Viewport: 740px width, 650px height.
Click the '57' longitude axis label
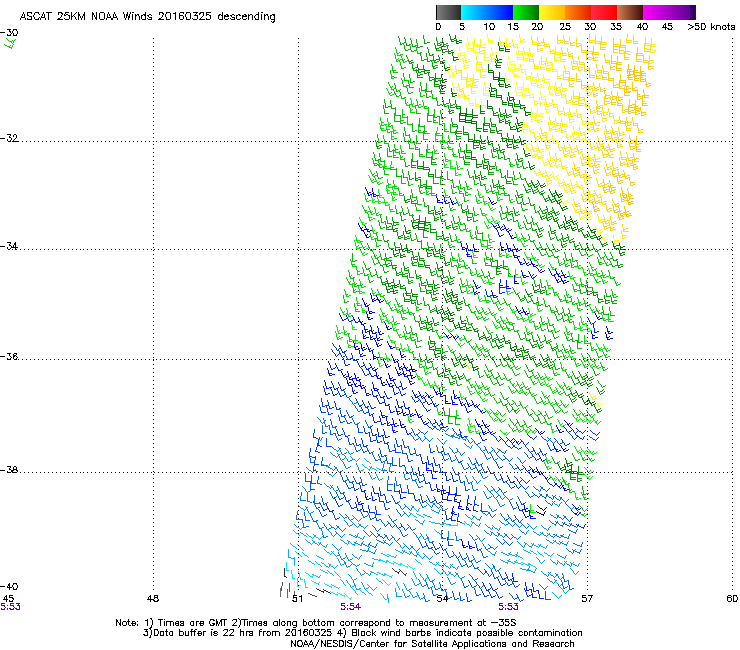click(x=587, y=599)
